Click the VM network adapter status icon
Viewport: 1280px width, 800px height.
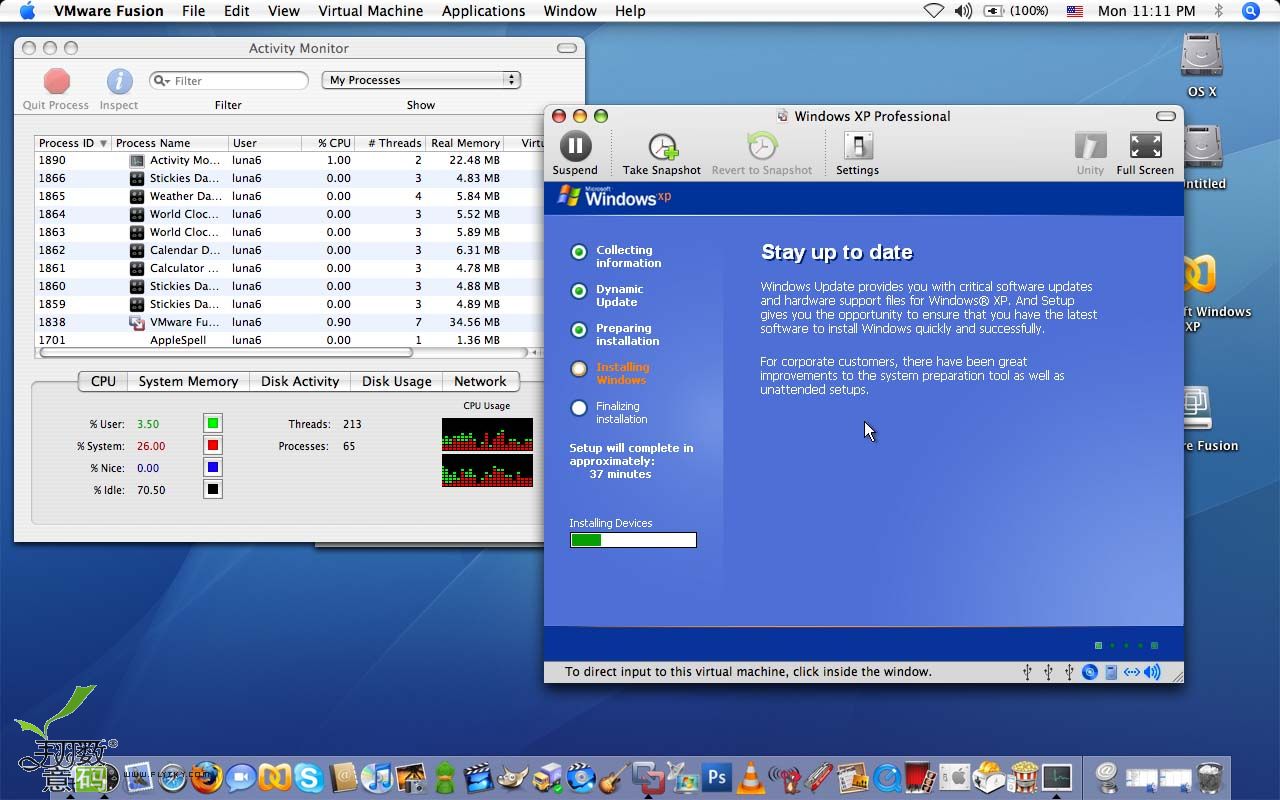(x=1131, y=672)
